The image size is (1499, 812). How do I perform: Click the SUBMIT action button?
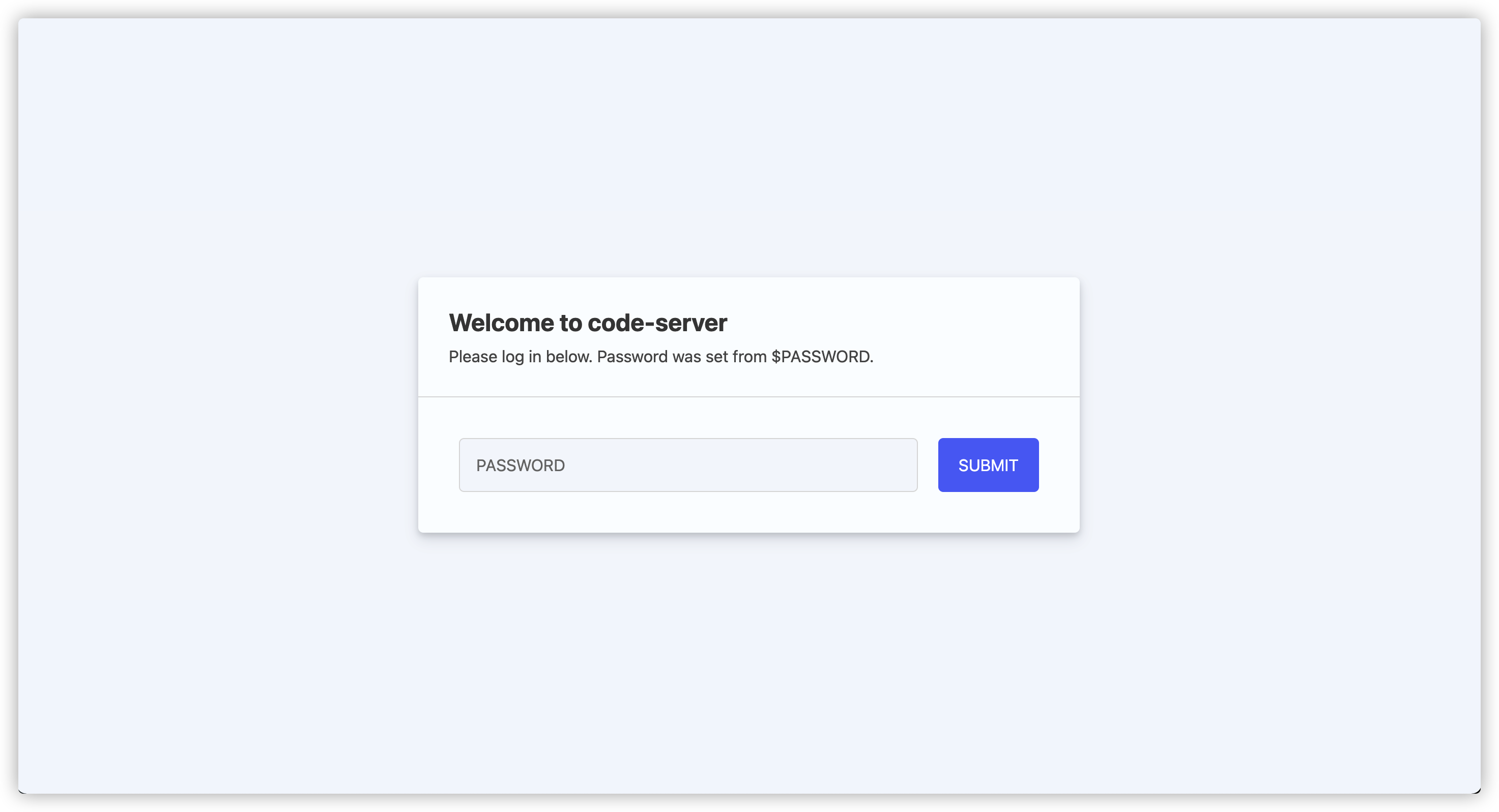click(x=988, y=464)
